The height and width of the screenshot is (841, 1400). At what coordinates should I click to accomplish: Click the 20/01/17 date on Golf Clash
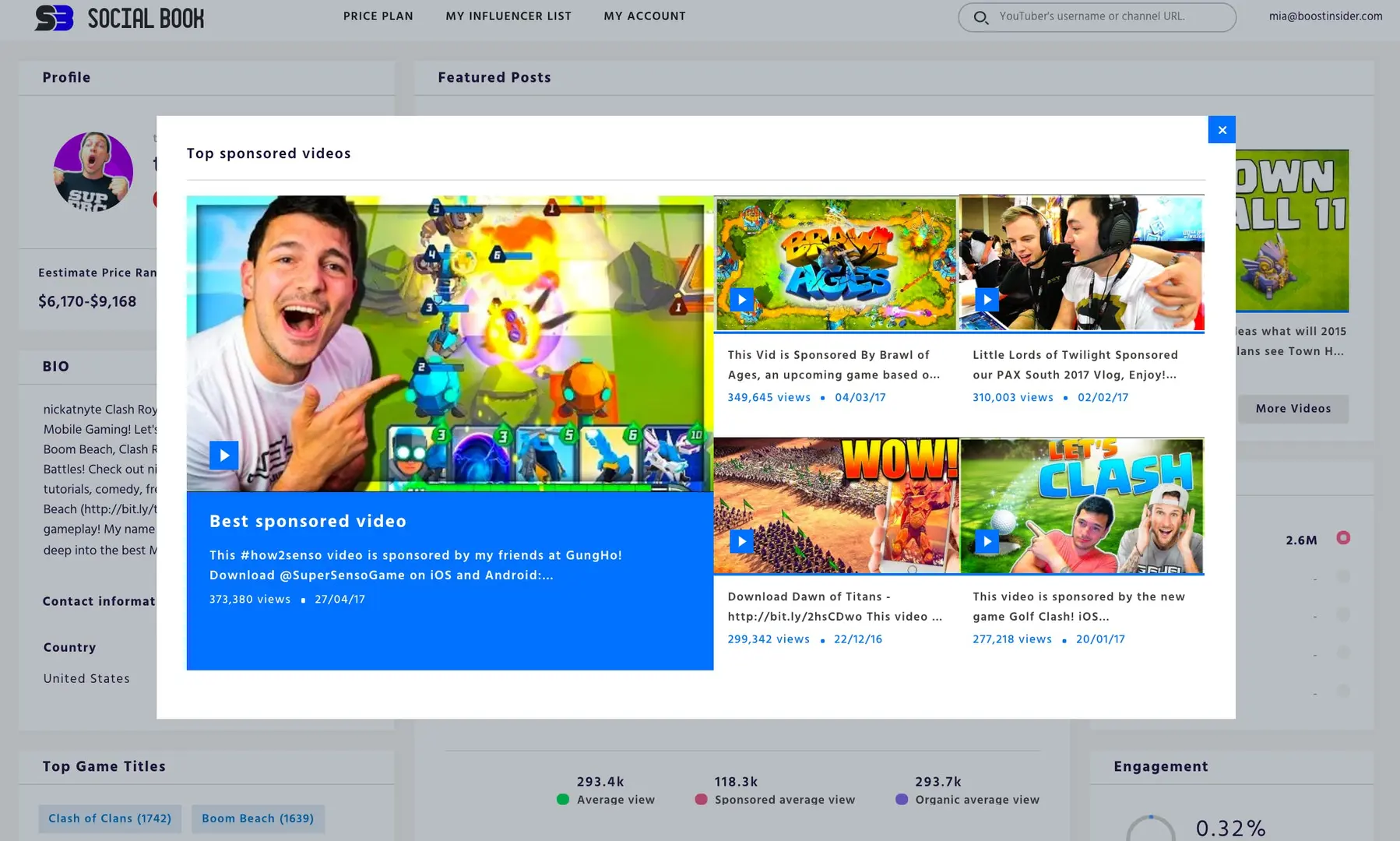pyautogui.click(x=1100, y=639)
